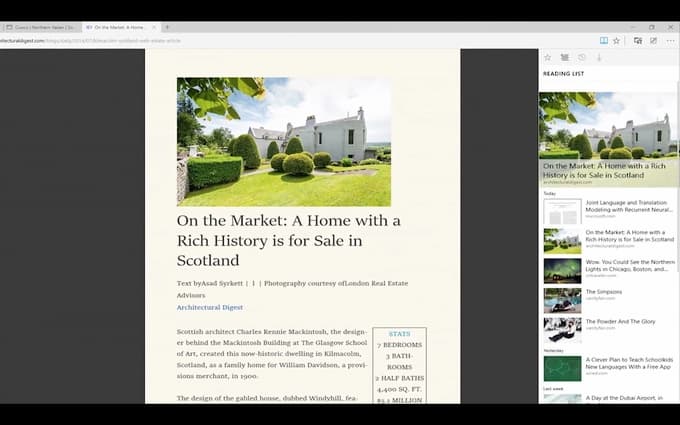Open 'Wow: You Could See the Northern Lights' item
The width and height of the screenshot is (680, 425).
click(x=609, y=269)
